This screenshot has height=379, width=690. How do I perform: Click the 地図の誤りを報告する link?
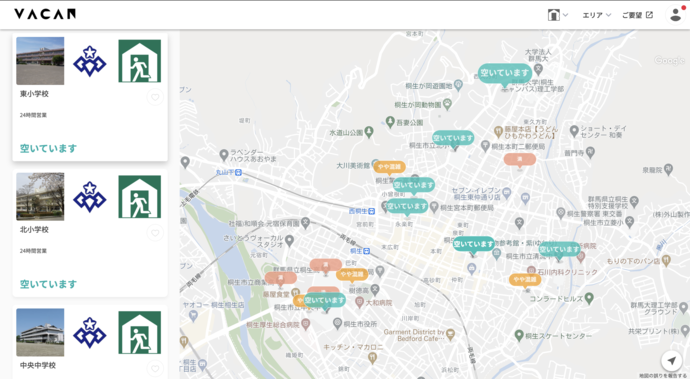[663, 375]
